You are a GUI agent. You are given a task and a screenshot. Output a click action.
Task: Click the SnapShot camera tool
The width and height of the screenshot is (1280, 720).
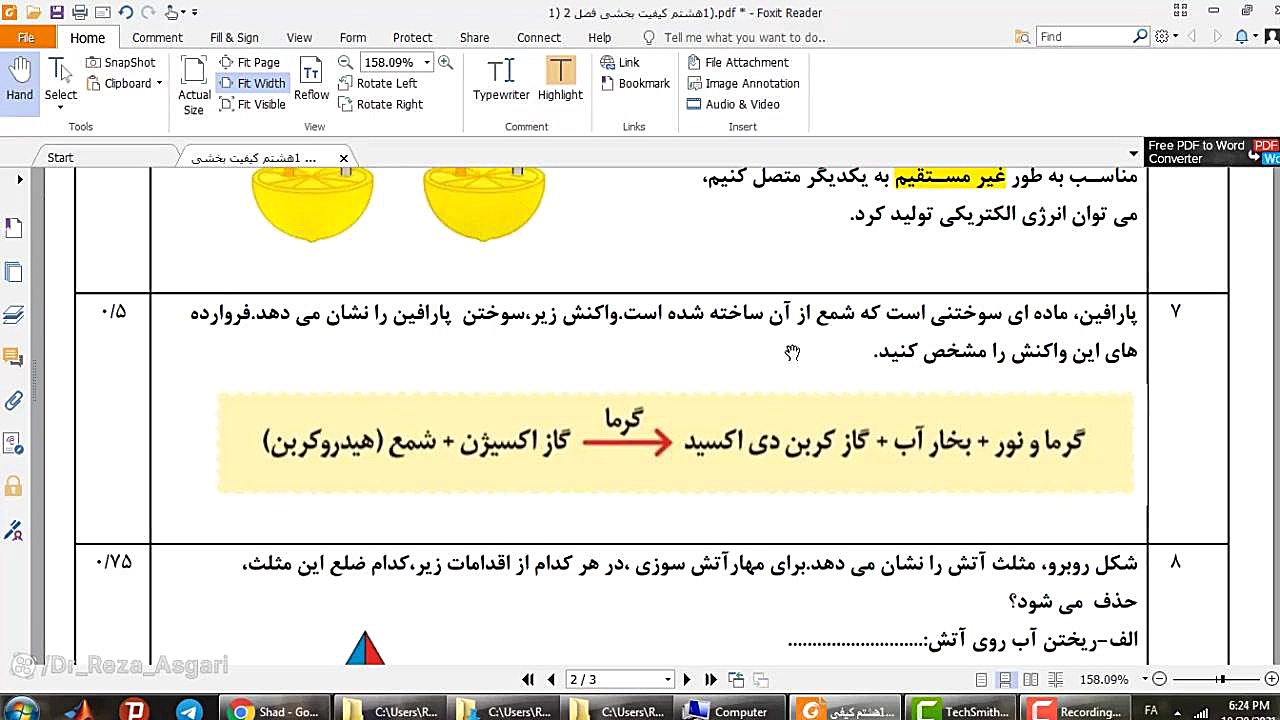tap(121, 62)
